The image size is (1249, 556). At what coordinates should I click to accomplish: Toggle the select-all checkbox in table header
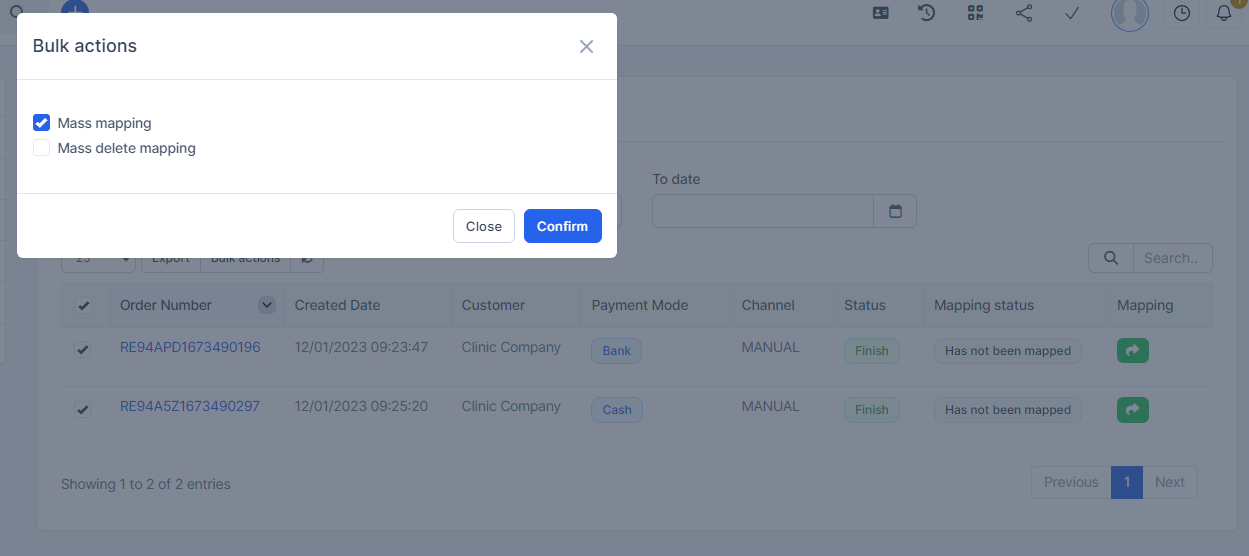[84, 306]
